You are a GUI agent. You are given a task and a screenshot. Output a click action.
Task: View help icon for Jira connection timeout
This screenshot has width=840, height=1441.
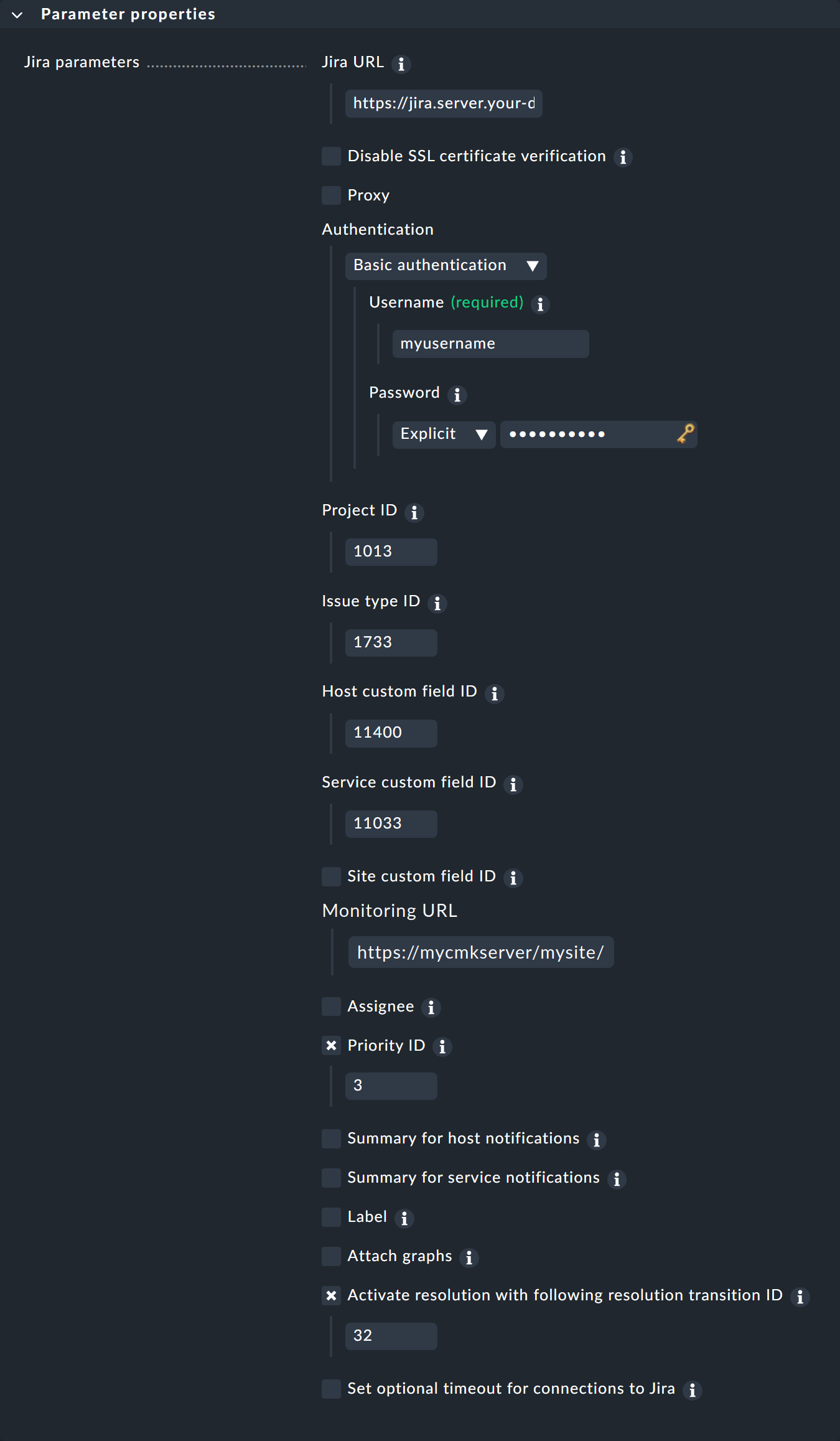pos(692,1389)
